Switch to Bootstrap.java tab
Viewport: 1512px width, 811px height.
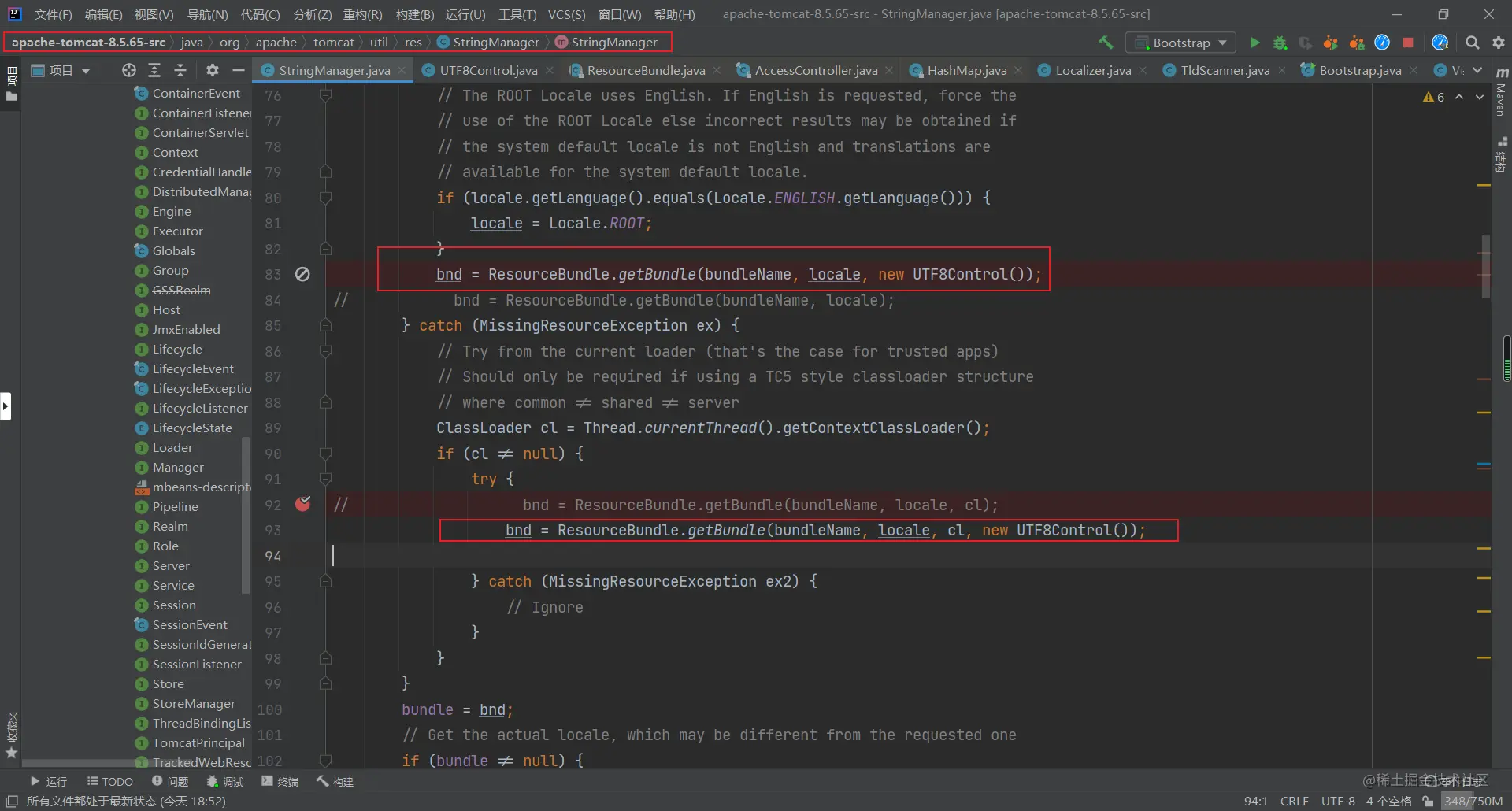click(1360, 70)
